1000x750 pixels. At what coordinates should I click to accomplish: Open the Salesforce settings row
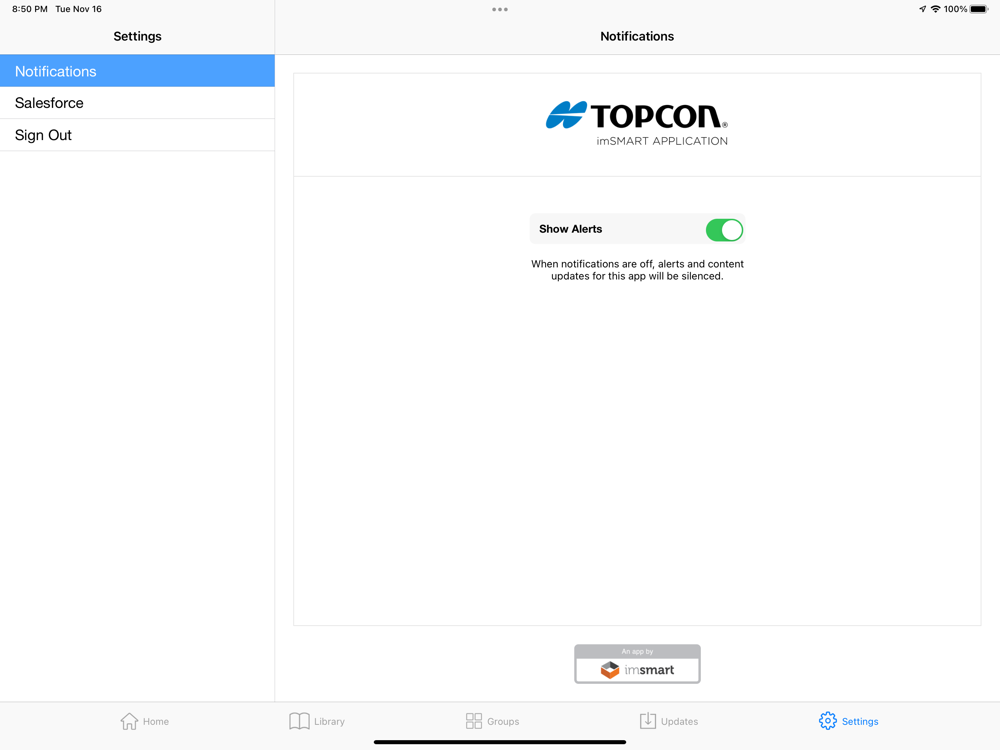(x=137, y=103)
